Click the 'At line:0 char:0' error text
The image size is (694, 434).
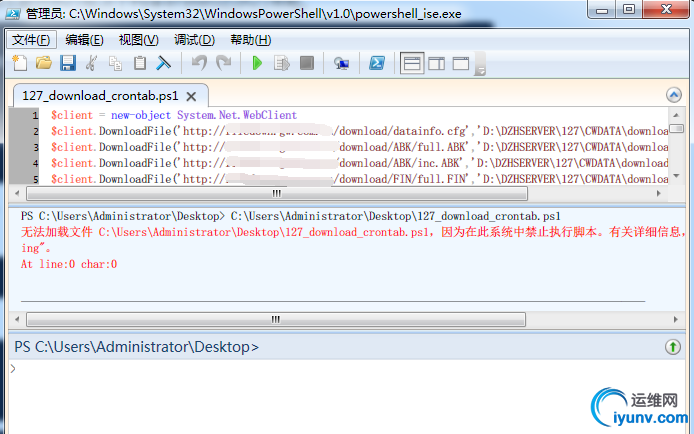69,264
